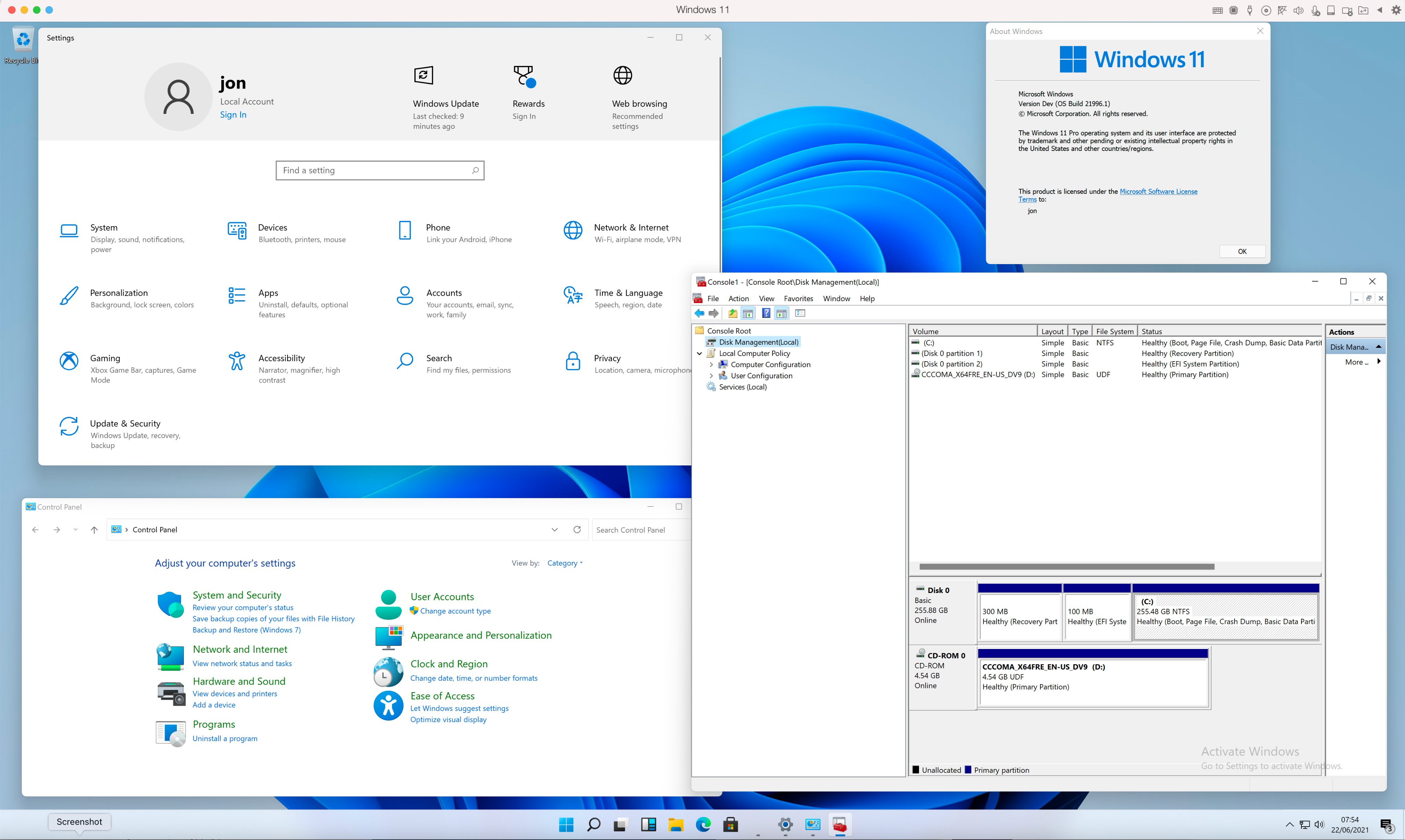Open the Help icon in Console1 toolbar
Viewport: 1405px width, 840px height.
point(766,313)
